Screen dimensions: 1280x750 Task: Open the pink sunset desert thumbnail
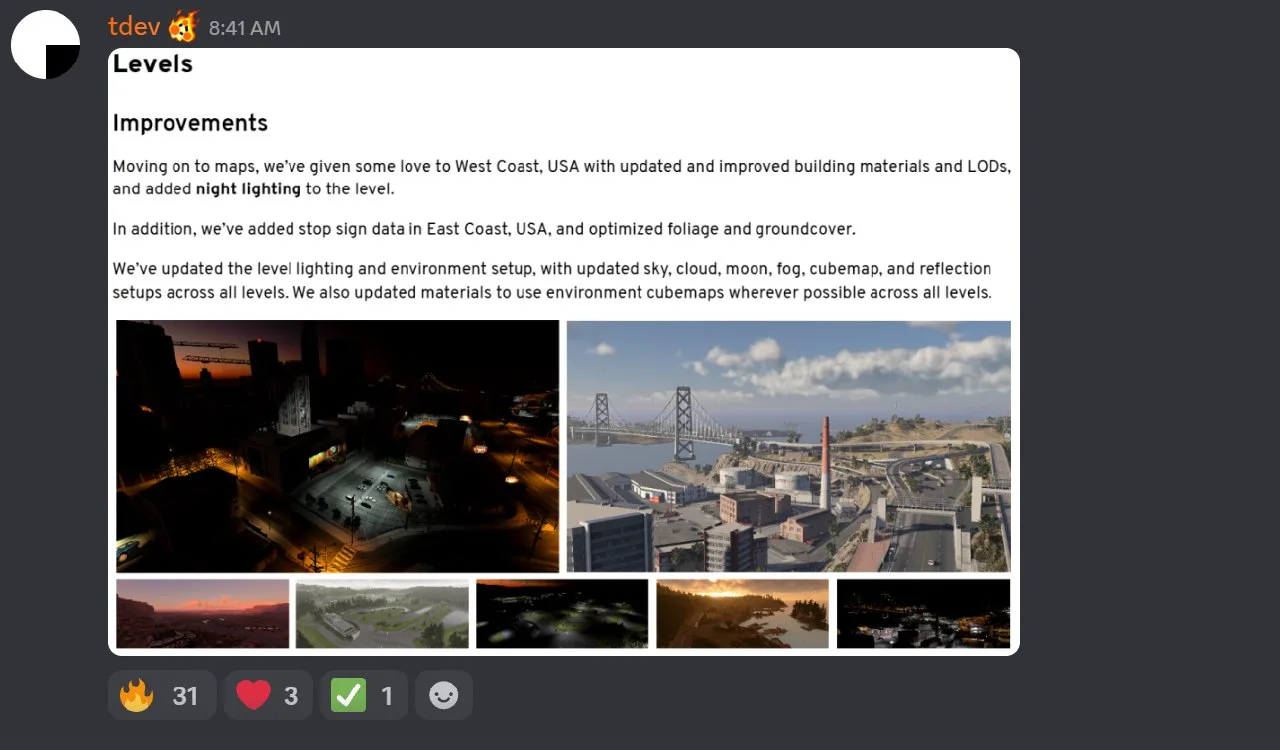coord(202,613)
